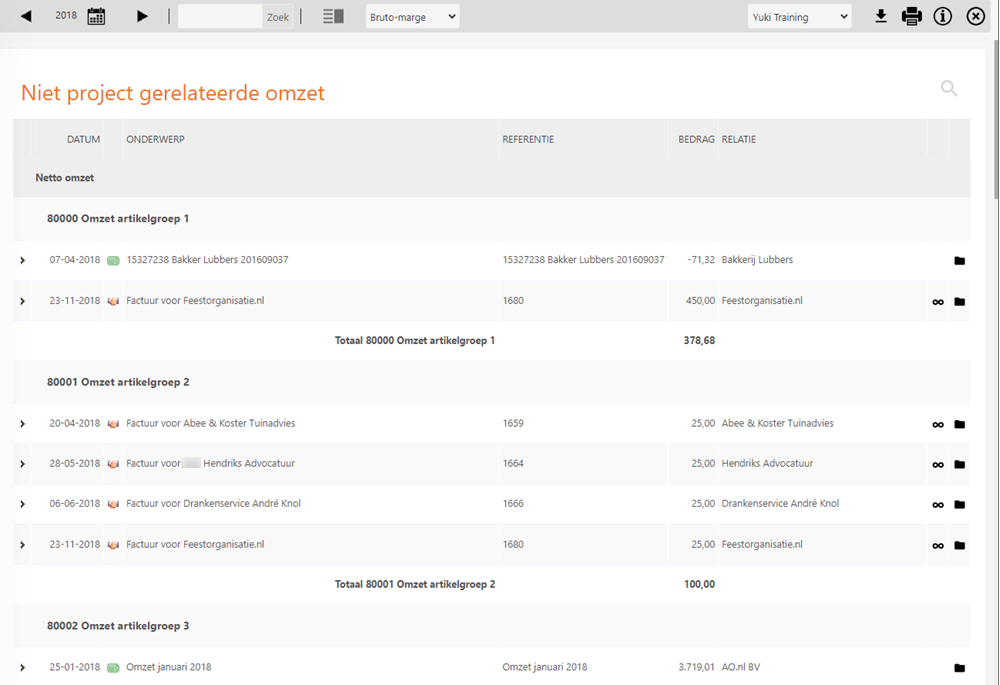Image resolution: width=1000 pixels, height=685 pixels.
Task: Expand the Bakker Lubbers 07-04-2018 row
Action: point(22,260)
